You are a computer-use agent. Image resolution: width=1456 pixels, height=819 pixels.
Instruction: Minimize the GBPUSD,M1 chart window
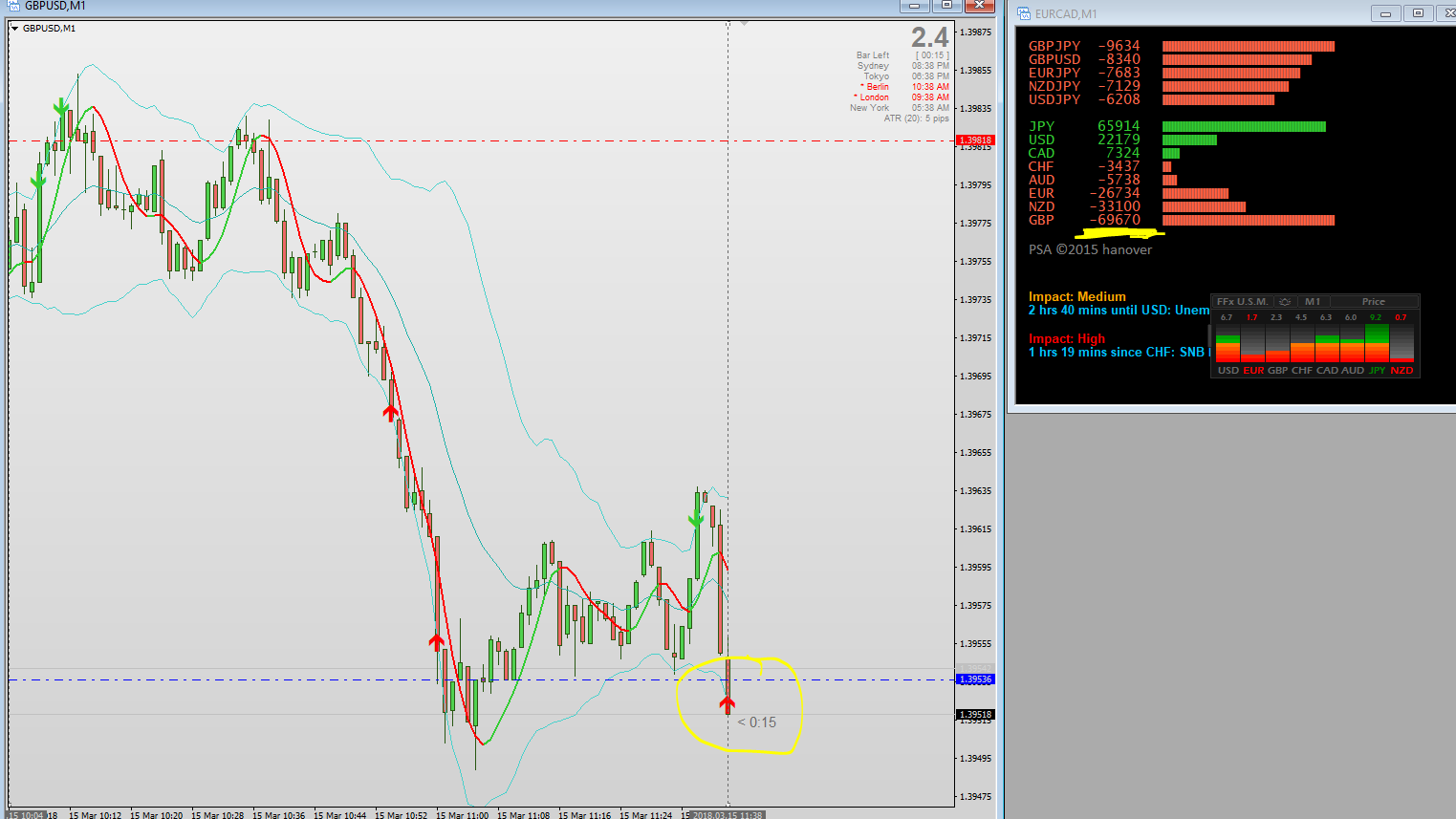[914, 6]
